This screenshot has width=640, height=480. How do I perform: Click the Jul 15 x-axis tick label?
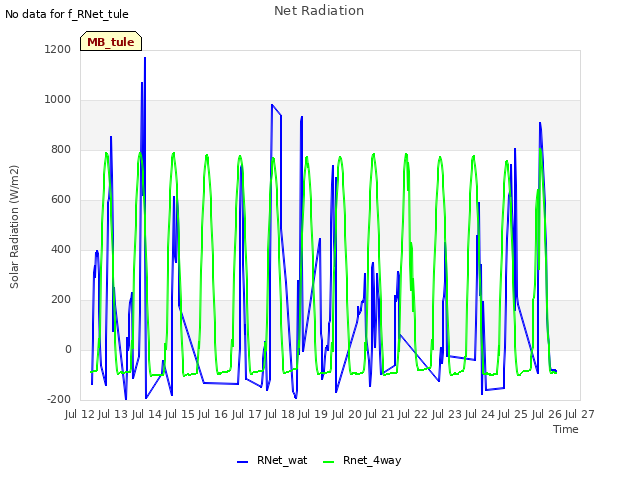click(x=180, y=414)
